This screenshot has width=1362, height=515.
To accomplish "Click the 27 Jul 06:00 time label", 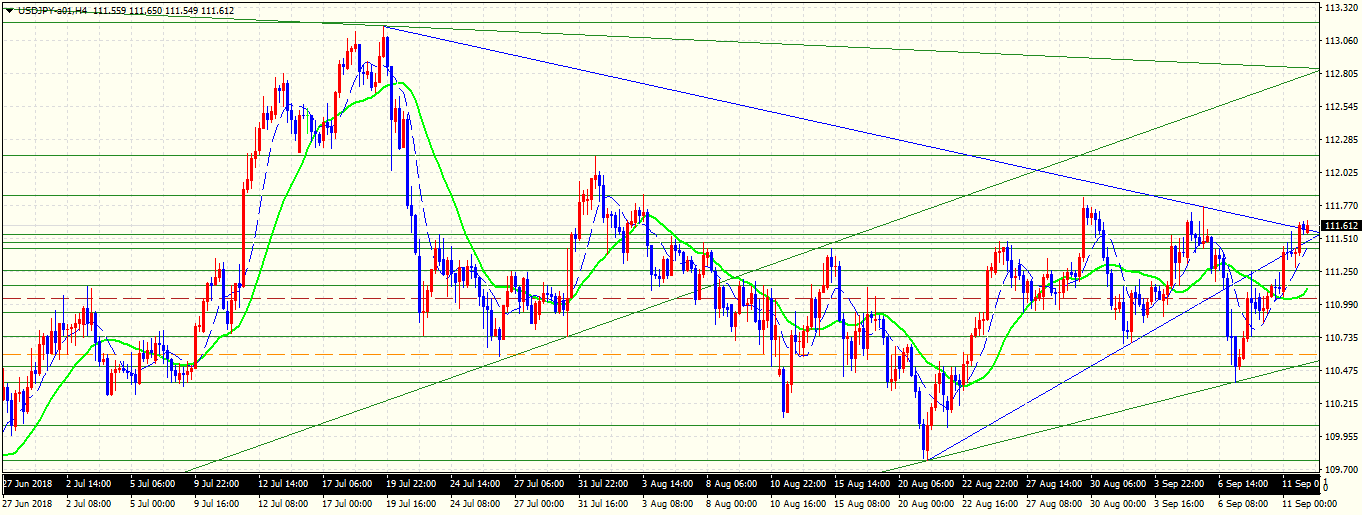I will point(541,483).
